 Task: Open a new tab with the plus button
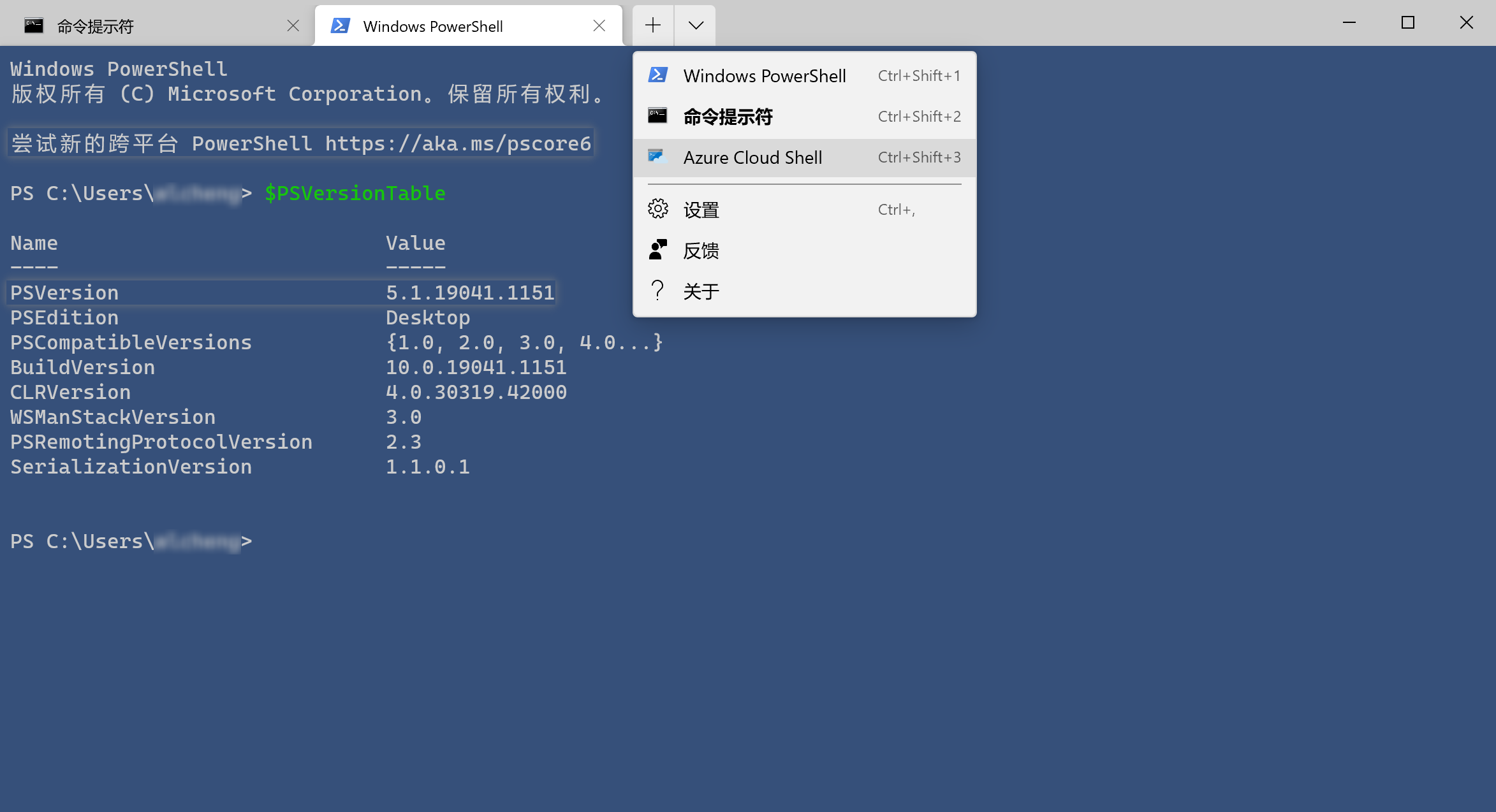pyautogui.click(x=652, y=25)
